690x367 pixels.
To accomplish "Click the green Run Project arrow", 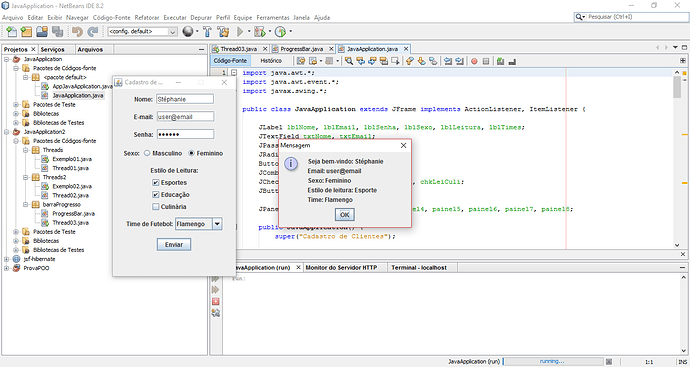I will [x=240, y=31].
